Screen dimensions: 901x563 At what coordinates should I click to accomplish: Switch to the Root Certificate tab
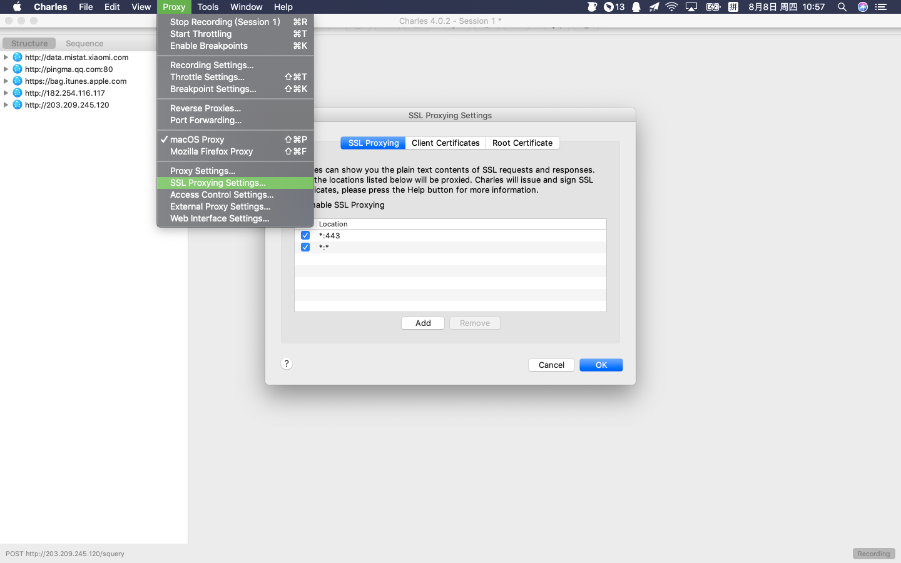click(x=522, y=143)
